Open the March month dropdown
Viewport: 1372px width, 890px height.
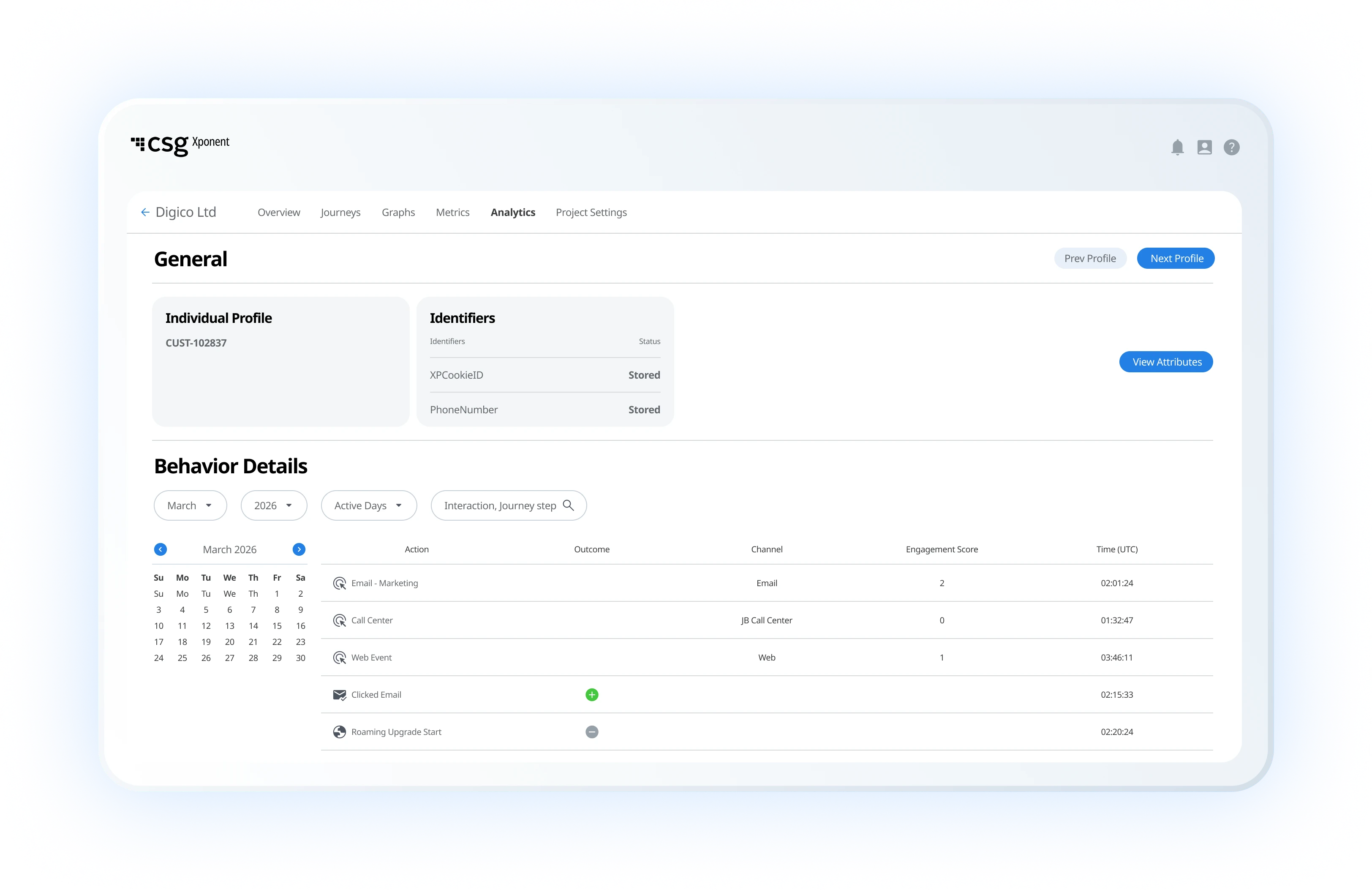point(190,505)
